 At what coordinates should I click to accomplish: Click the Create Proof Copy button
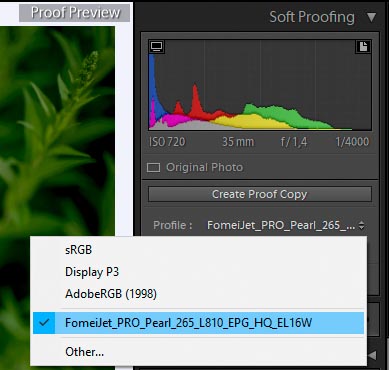tap(260, 194)
